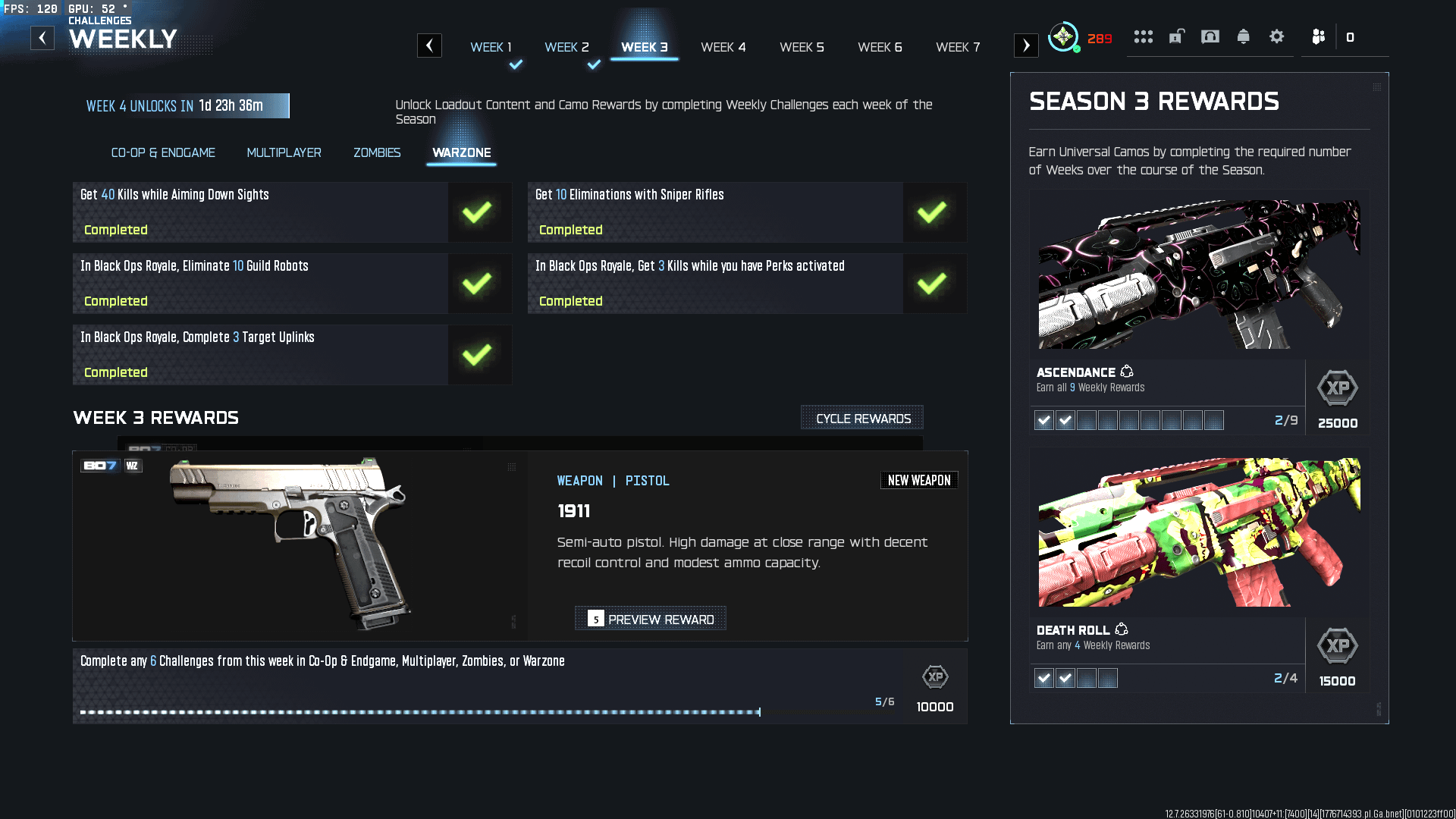This screenshot has height=819, width=1456.
Task: Click the unlocked padlock icon
Action: coord(1176,37)
